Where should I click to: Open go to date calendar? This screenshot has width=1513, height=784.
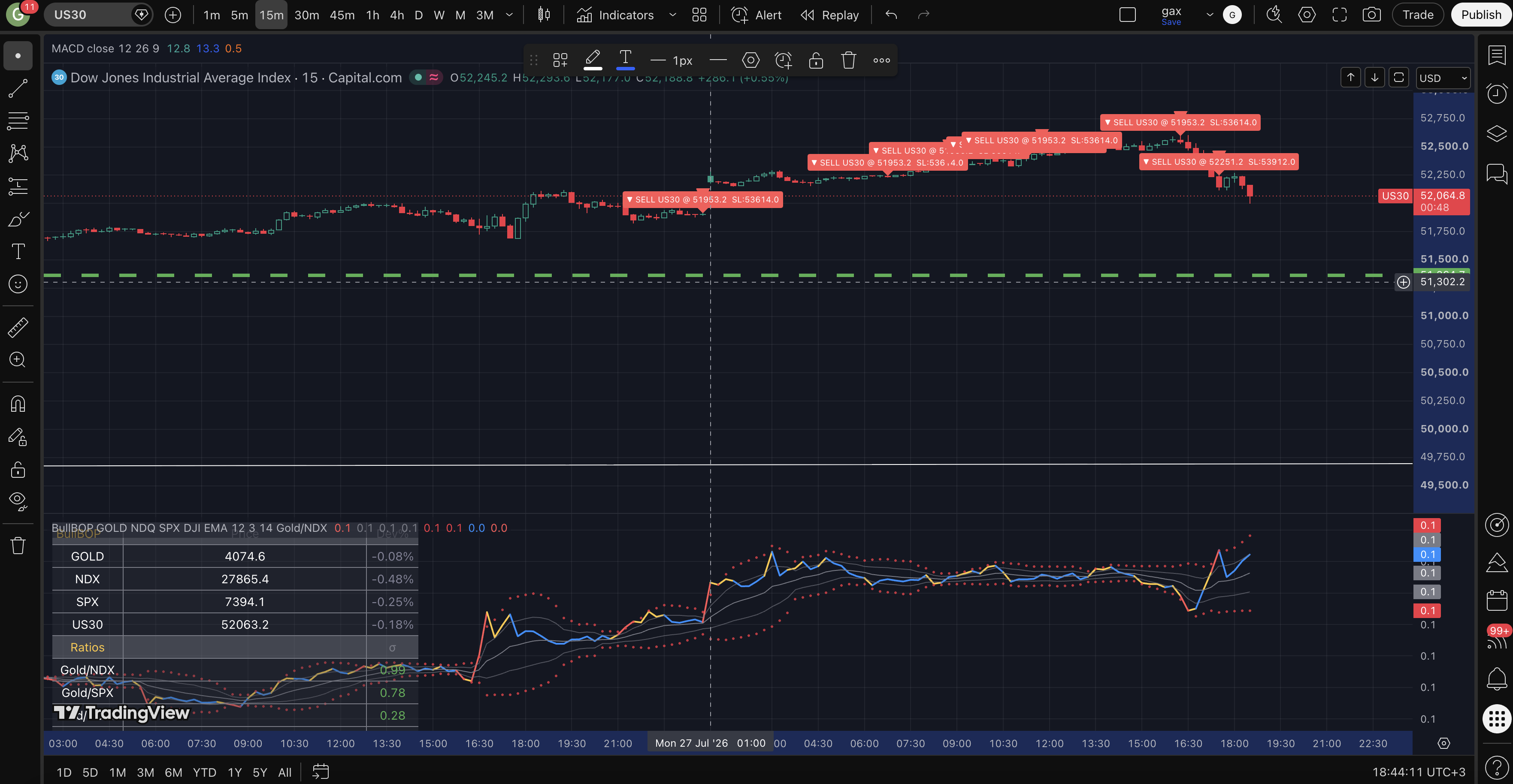tap(321, 772)
